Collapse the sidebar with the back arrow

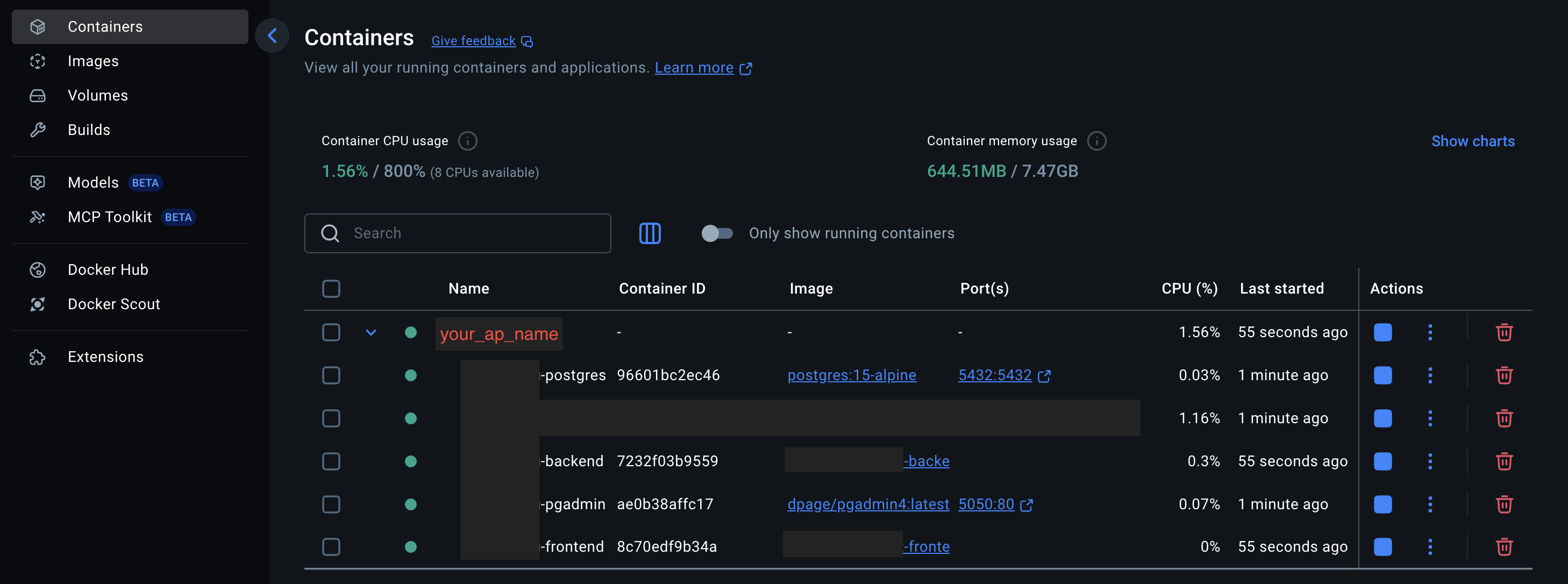pyautogui.click(x=272, y=36)
